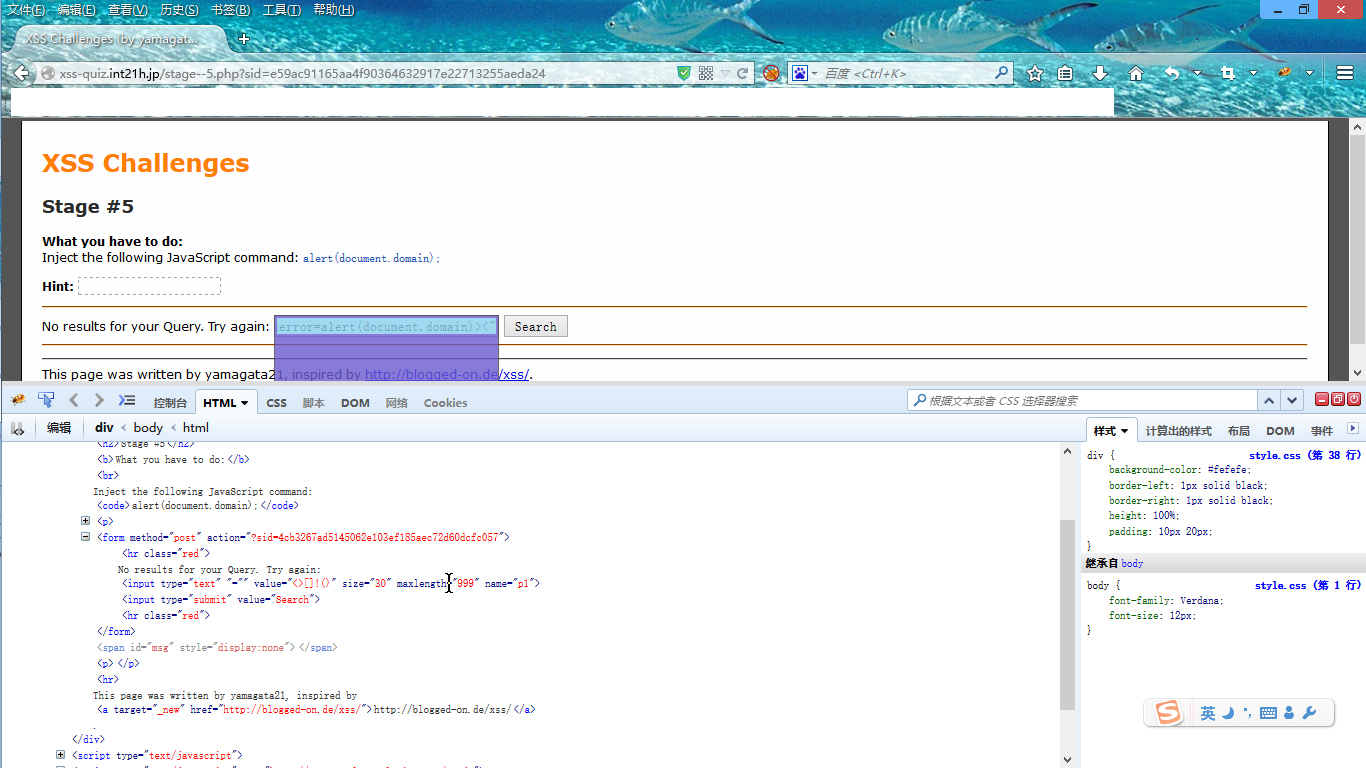1366x768 pixels.
Task: Click the Firebug bug icon in devtools
Action: [18, 401]
